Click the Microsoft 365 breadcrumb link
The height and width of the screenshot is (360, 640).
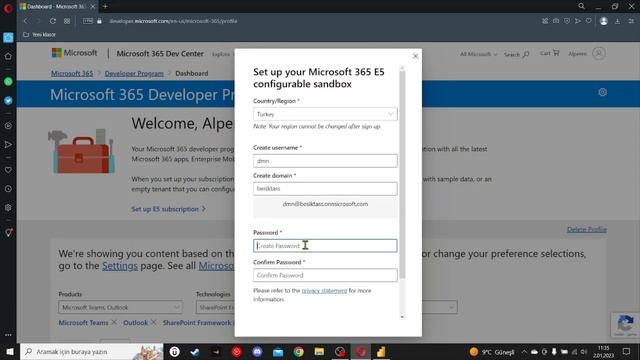coord(72,73)
